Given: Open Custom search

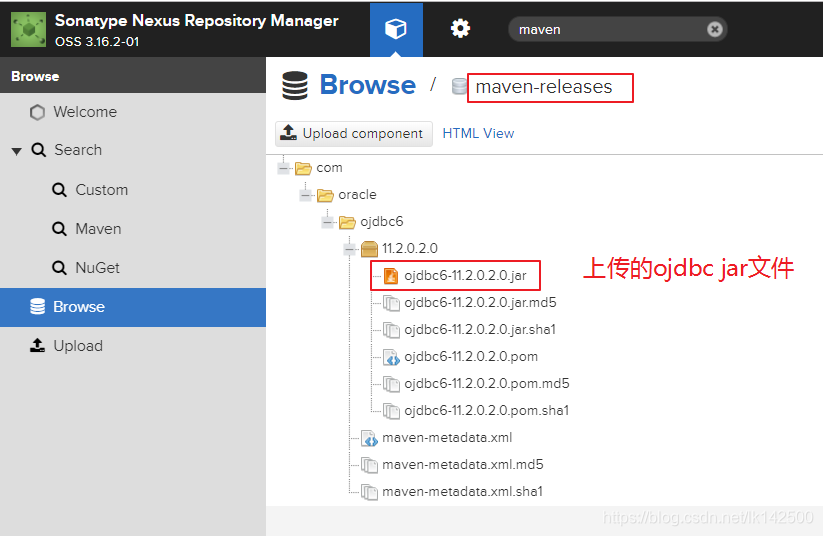Looking at the screenshot, I should pos(101,190).
